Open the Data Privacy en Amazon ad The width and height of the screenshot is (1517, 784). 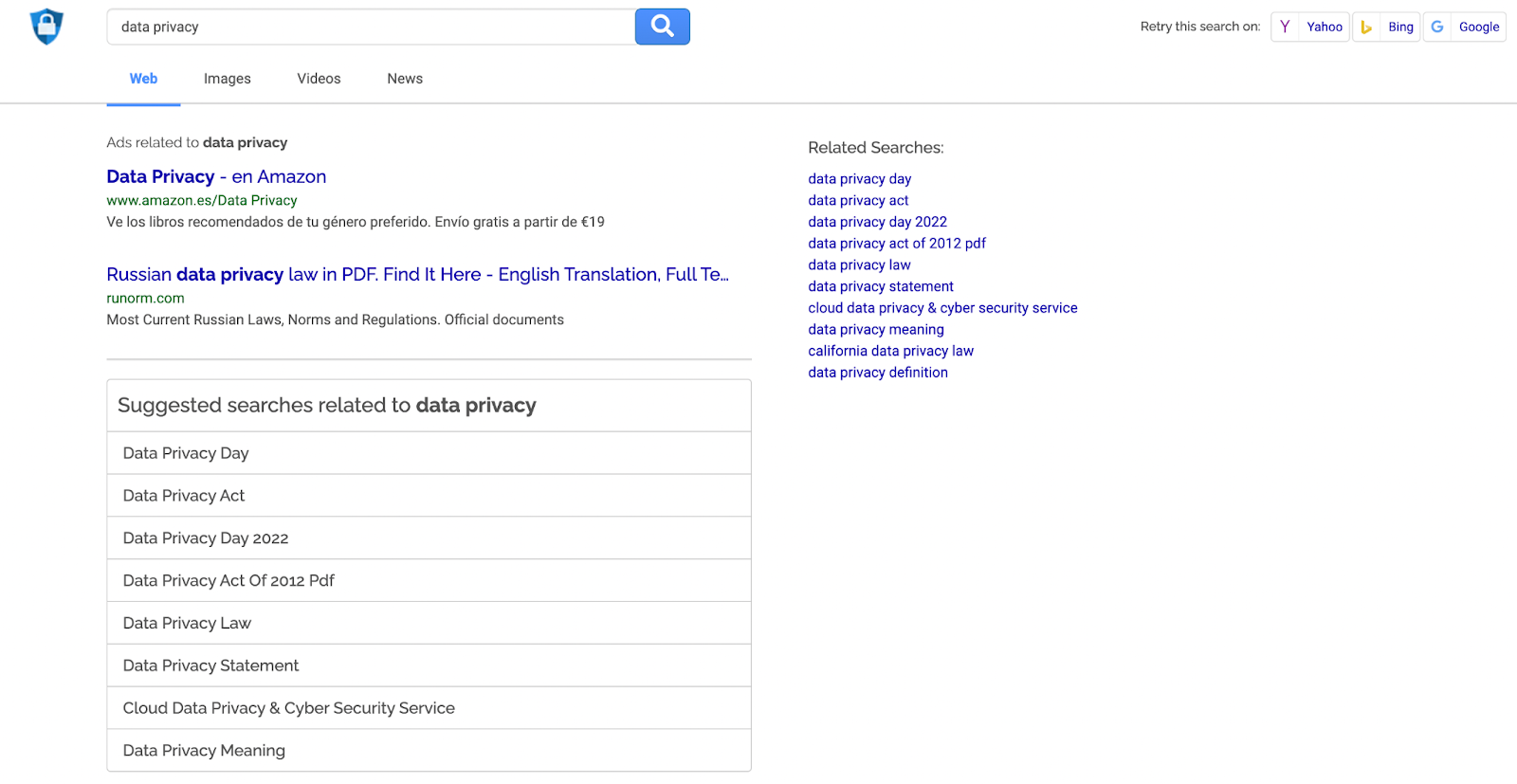coord(216,176)
